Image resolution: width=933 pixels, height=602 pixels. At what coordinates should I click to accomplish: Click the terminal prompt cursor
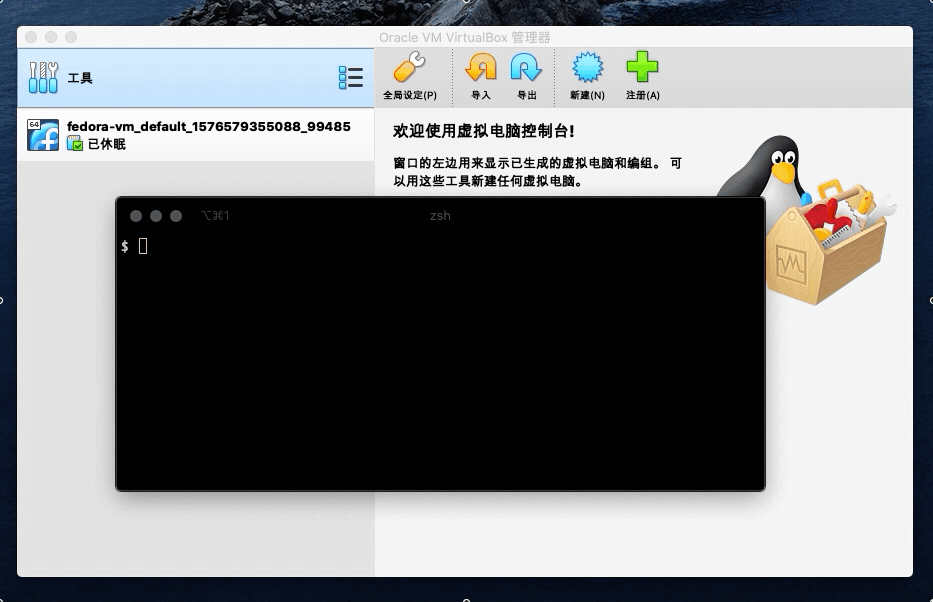tap(143, 246)
